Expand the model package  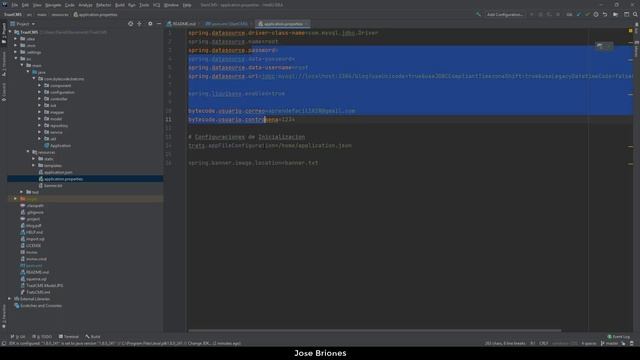click(40, 119)
